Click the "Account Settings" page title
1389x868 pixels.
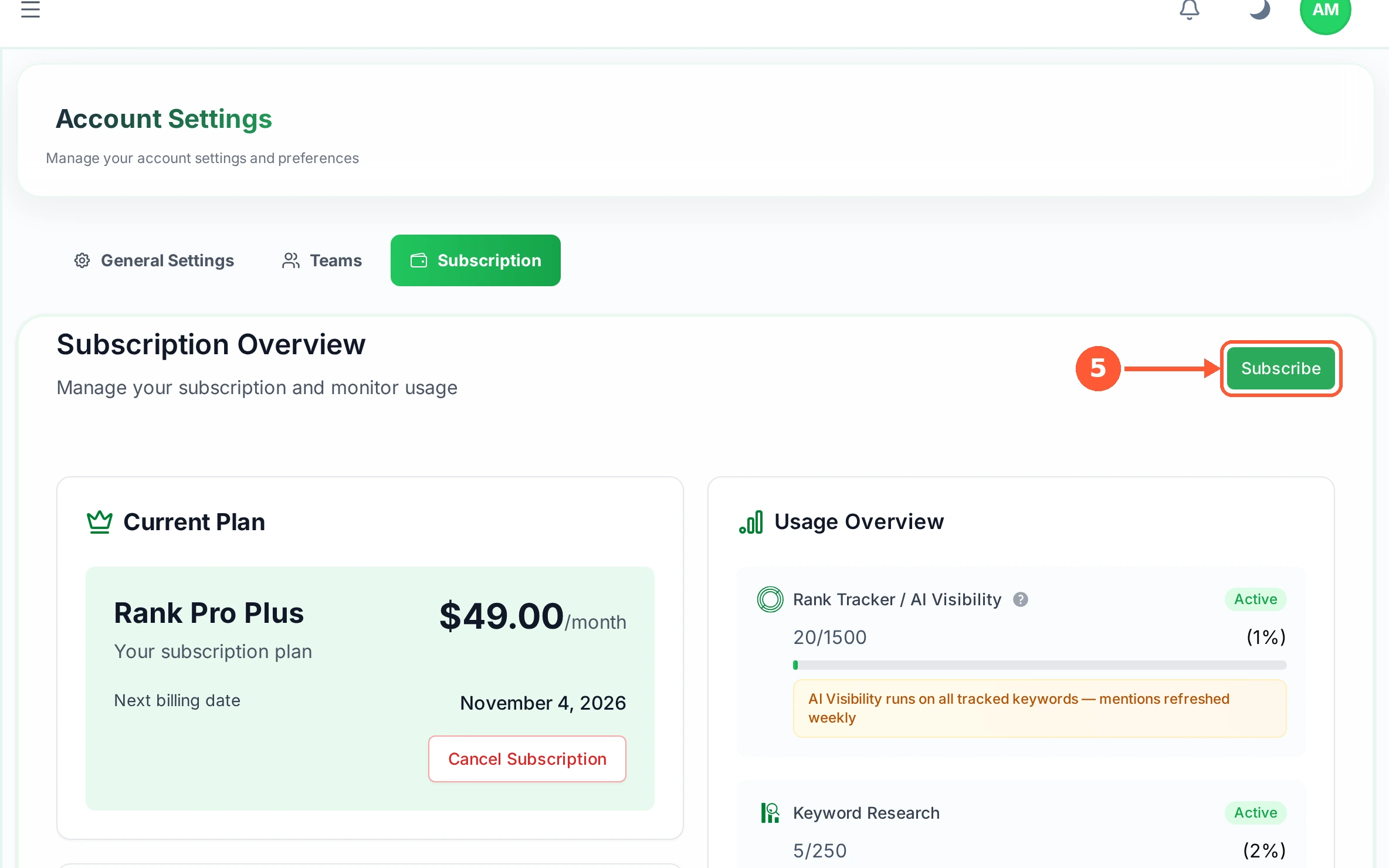pyautogui.click(x=164, y=118)
